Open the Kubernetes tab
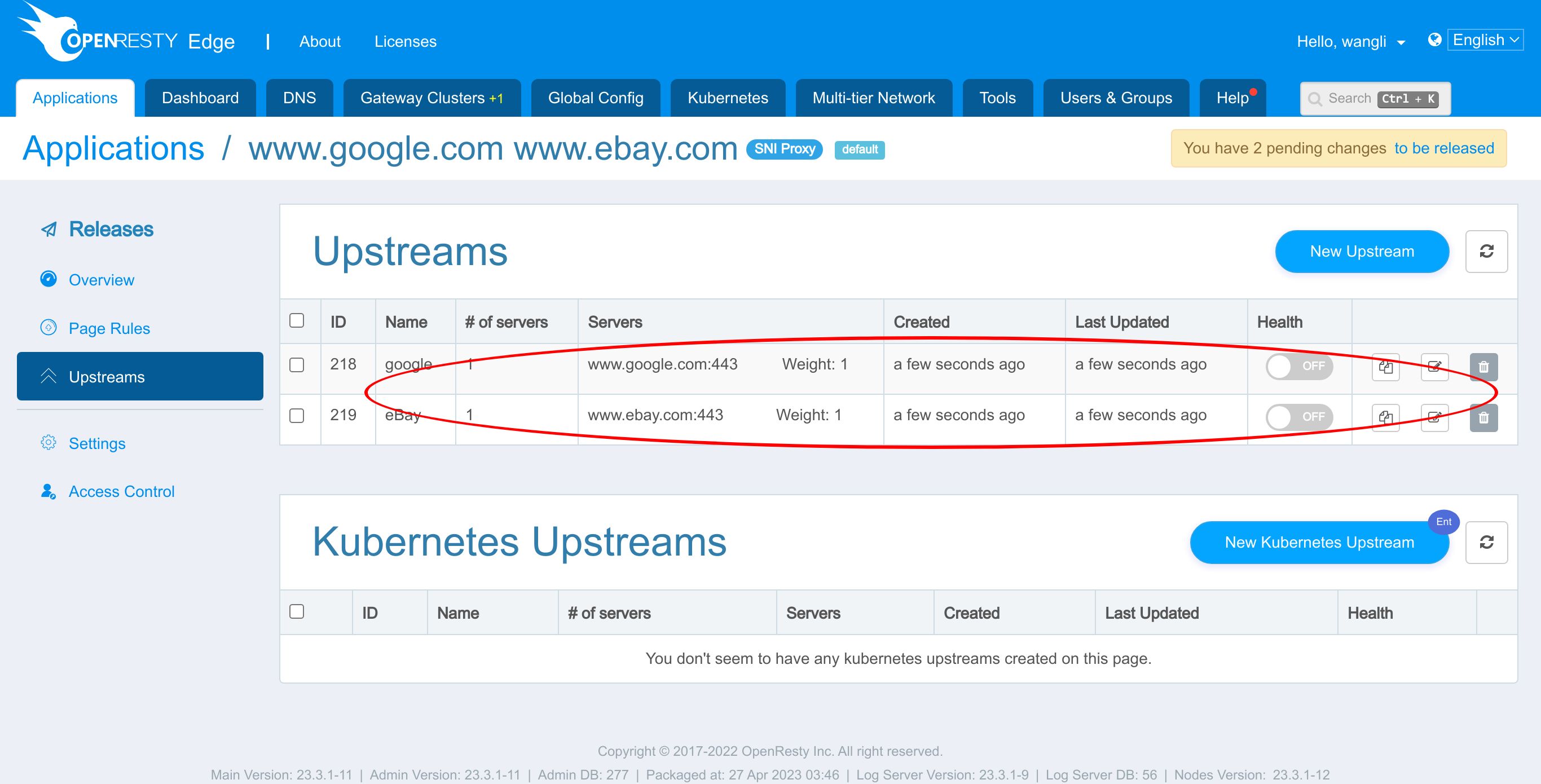The height and width of the screenshot is (784, 1541). point(728,98)
